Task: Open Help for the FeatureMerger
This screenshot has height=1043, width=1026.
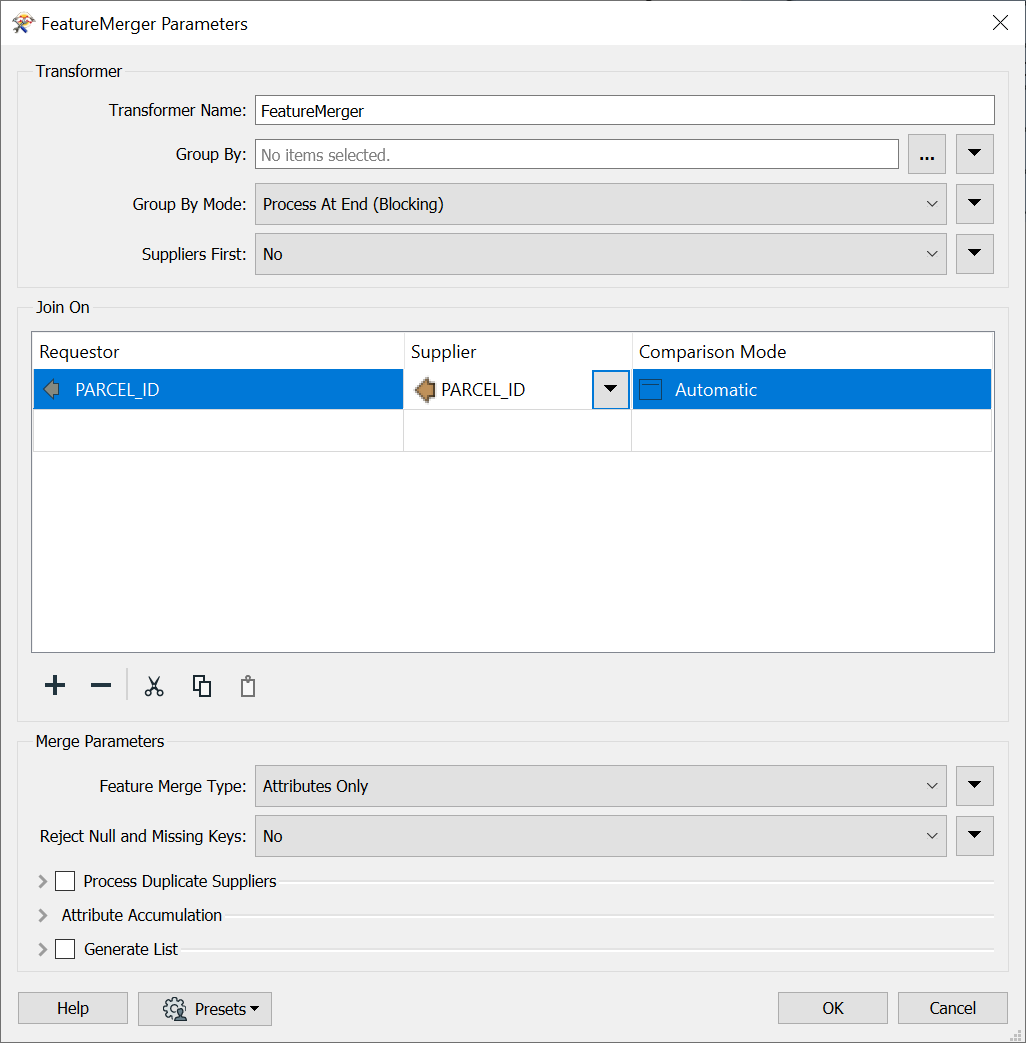Action: tap(72, 1008)
